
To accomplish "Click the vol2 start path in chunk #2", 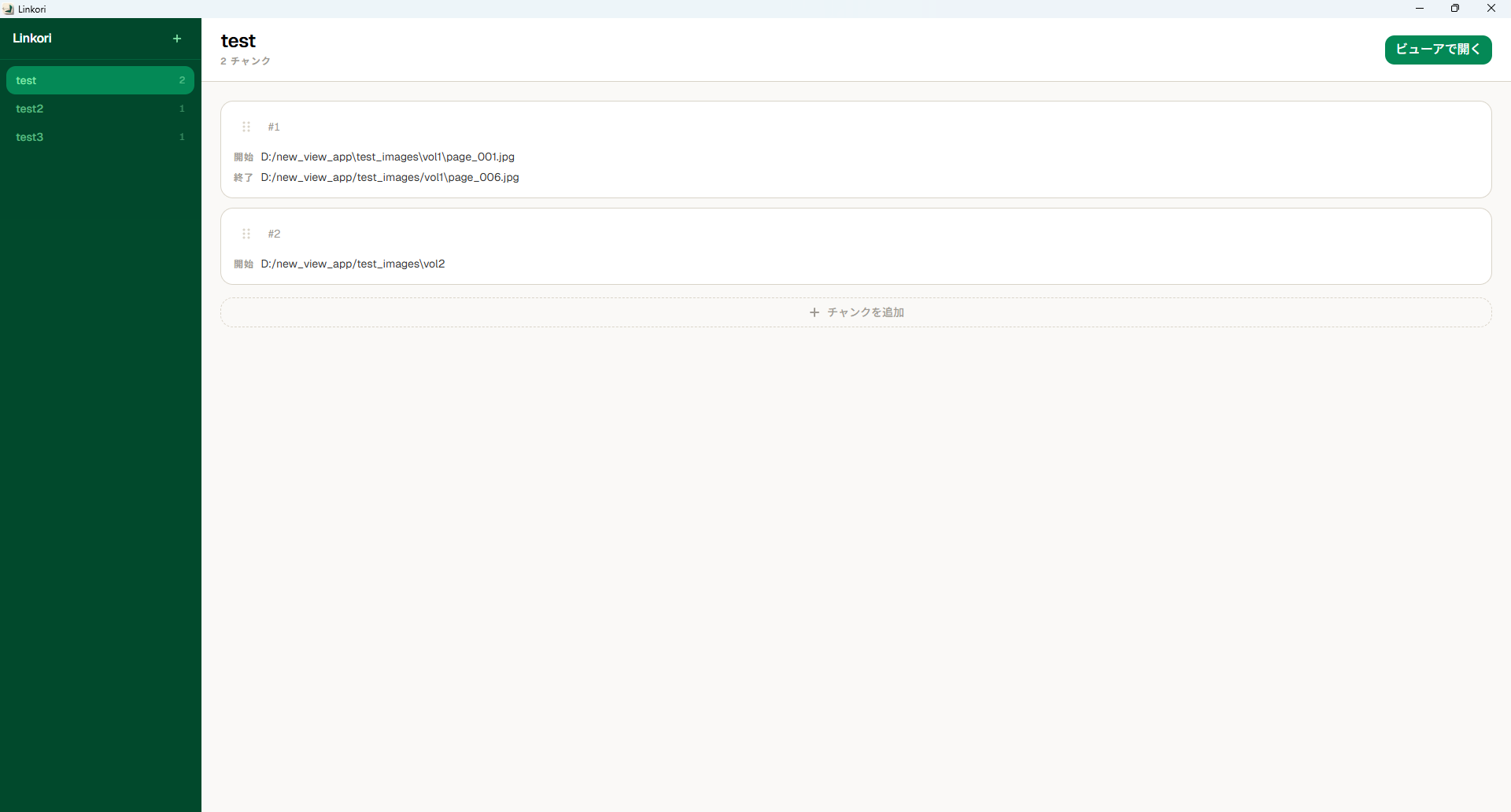I will pos(353,264).
